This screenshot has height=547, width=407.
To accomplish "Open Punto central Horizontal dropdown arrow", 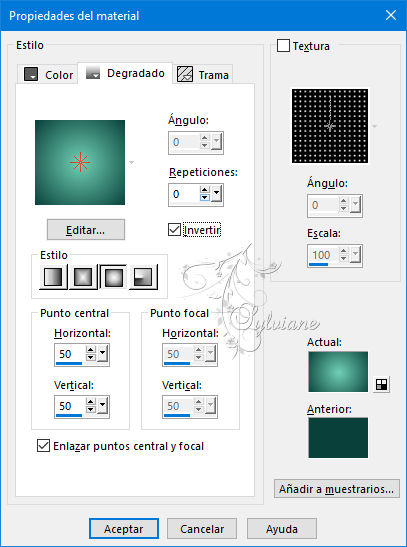I will [x=103, y=354].
